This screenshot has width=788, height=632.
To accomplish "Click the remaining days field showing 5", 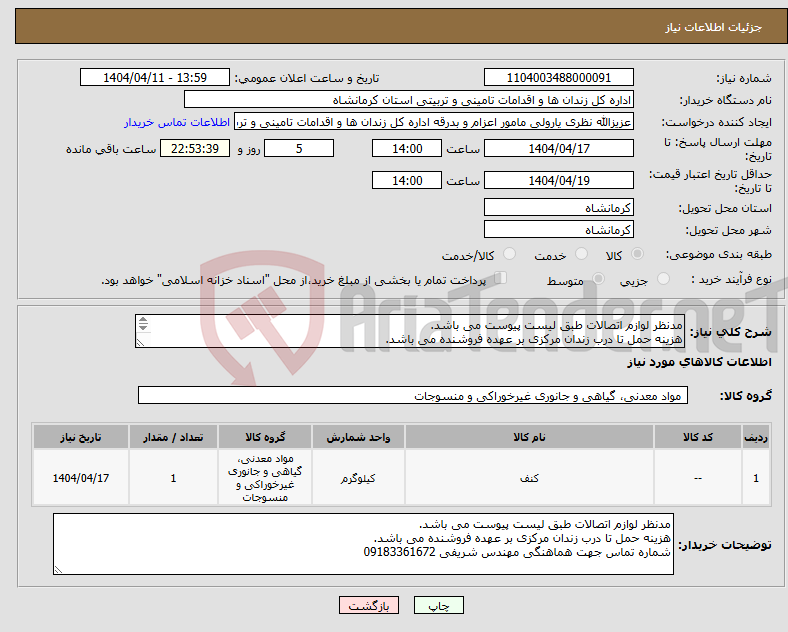I will (299, 148).
